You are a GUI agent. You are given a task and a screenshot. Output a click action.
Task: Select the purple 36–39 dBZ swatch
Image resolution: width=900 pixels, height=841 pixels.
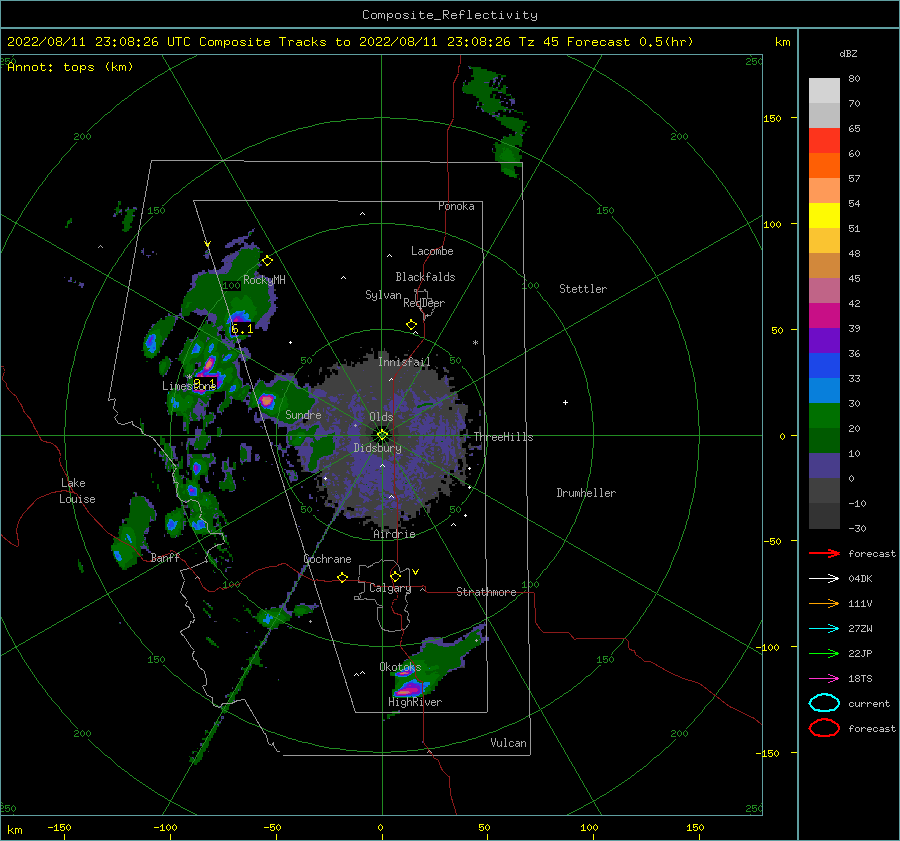tap(824, 341)
